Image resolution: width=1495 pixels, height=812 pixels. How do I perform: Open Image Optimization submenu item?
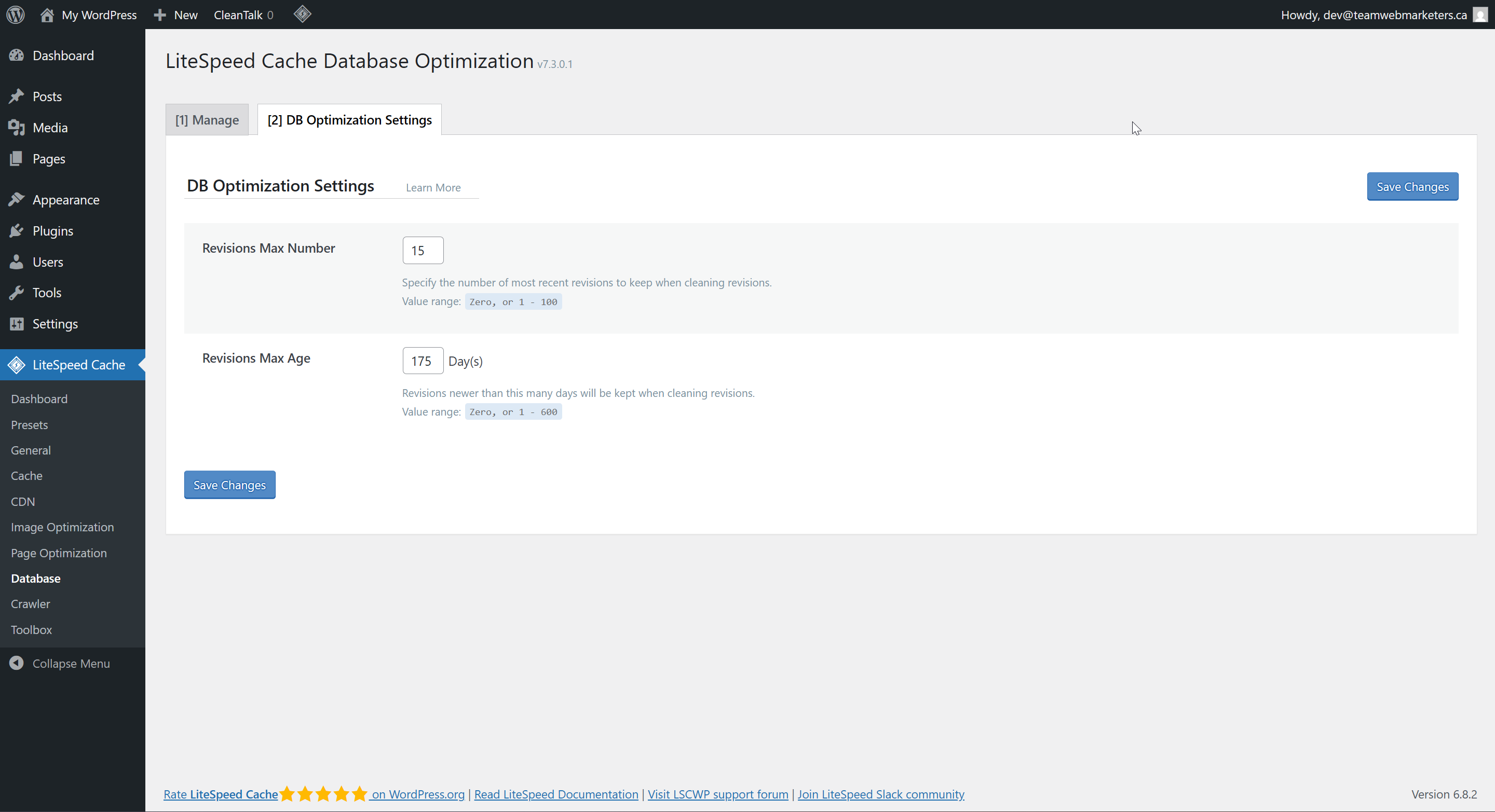point(62,527)
